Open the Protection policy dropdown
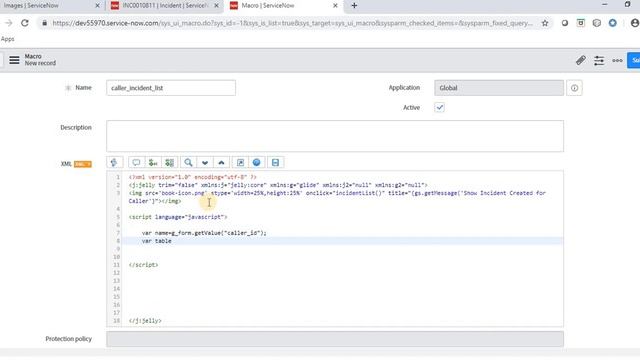The width and height of the screenshot is (640, 360). point(335,339)
